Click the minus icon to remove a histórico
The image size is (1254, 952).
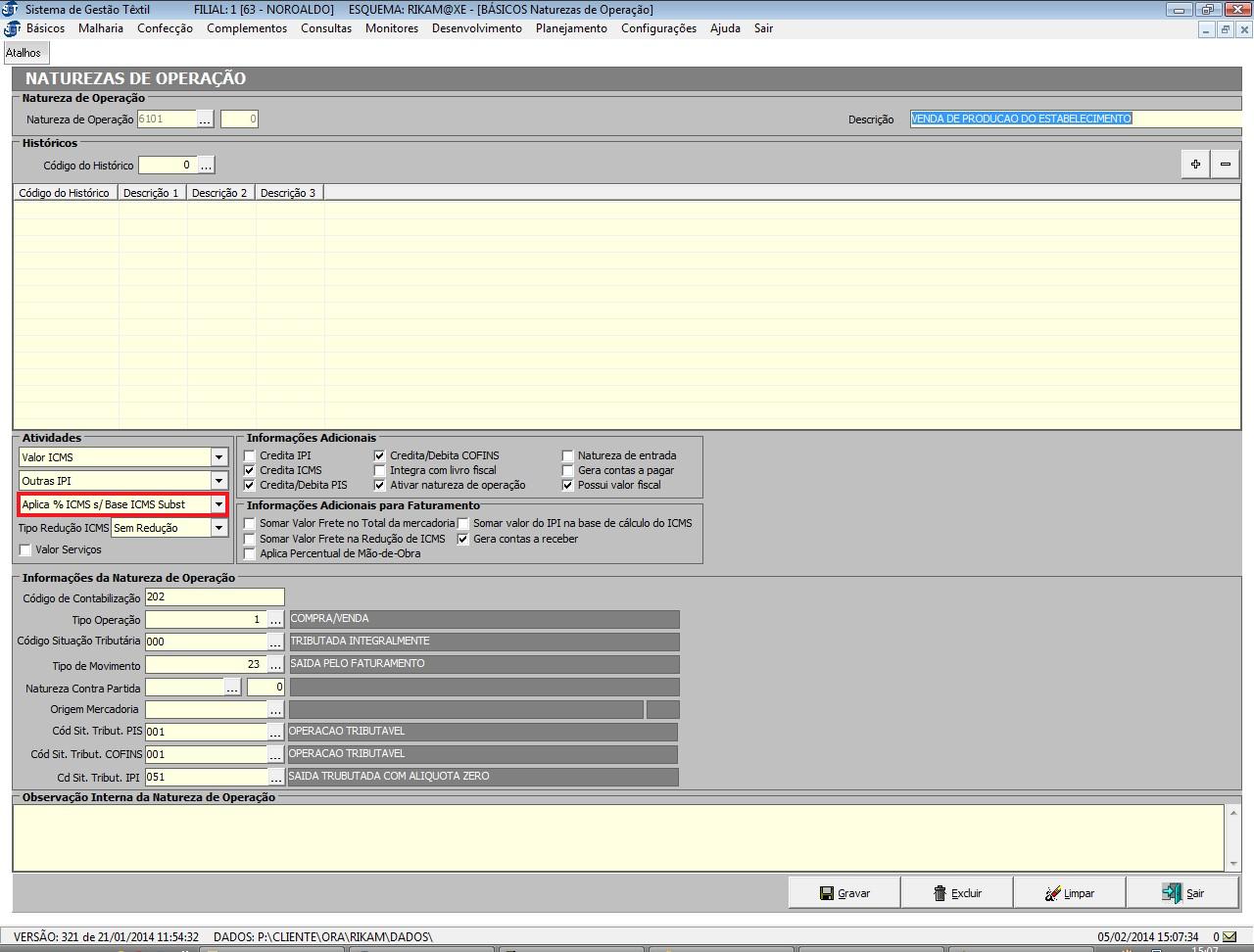tap(1226, 165)
